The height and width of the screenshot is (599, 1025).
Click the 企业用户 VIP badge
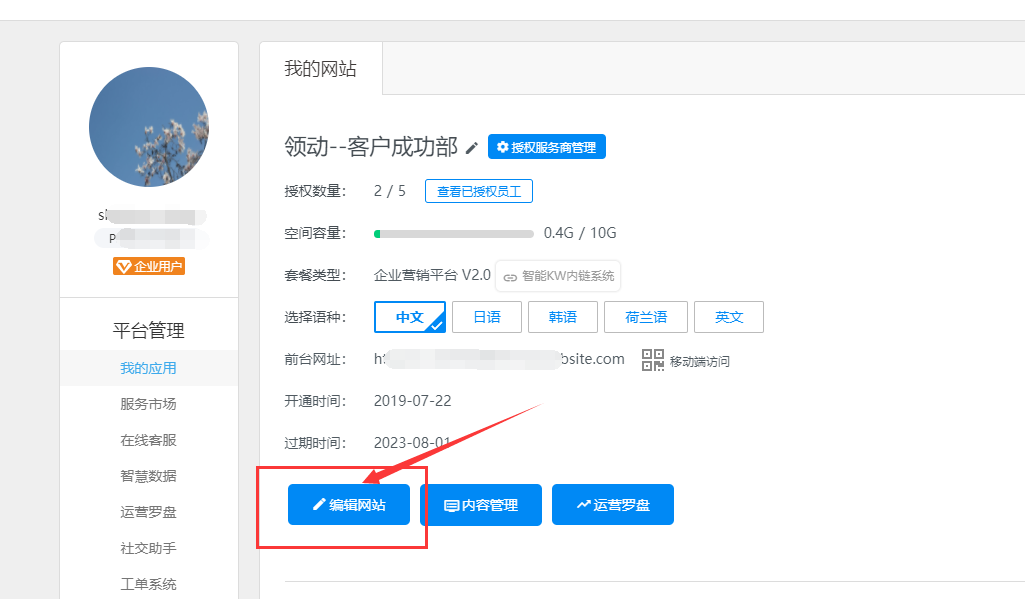tap(149, 266)
